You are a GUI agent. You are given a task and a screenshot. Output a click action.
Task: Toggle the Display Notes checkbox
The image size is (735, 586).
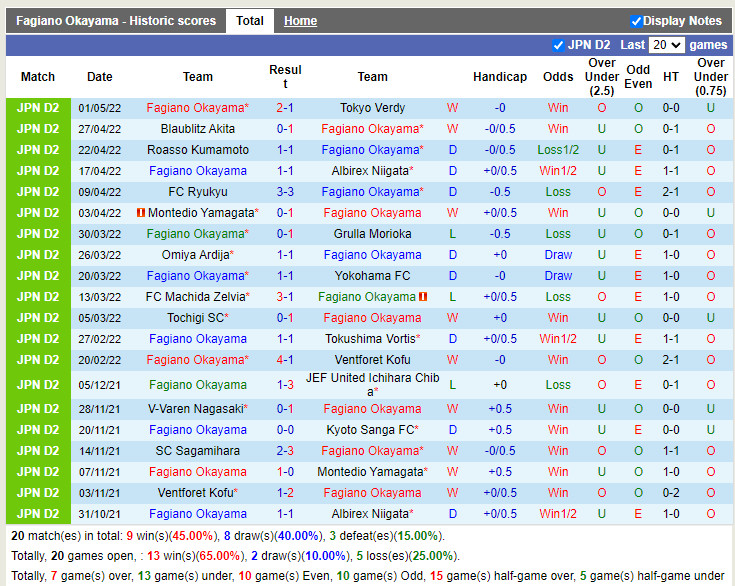pyautogui.click(x=637, y=21)
